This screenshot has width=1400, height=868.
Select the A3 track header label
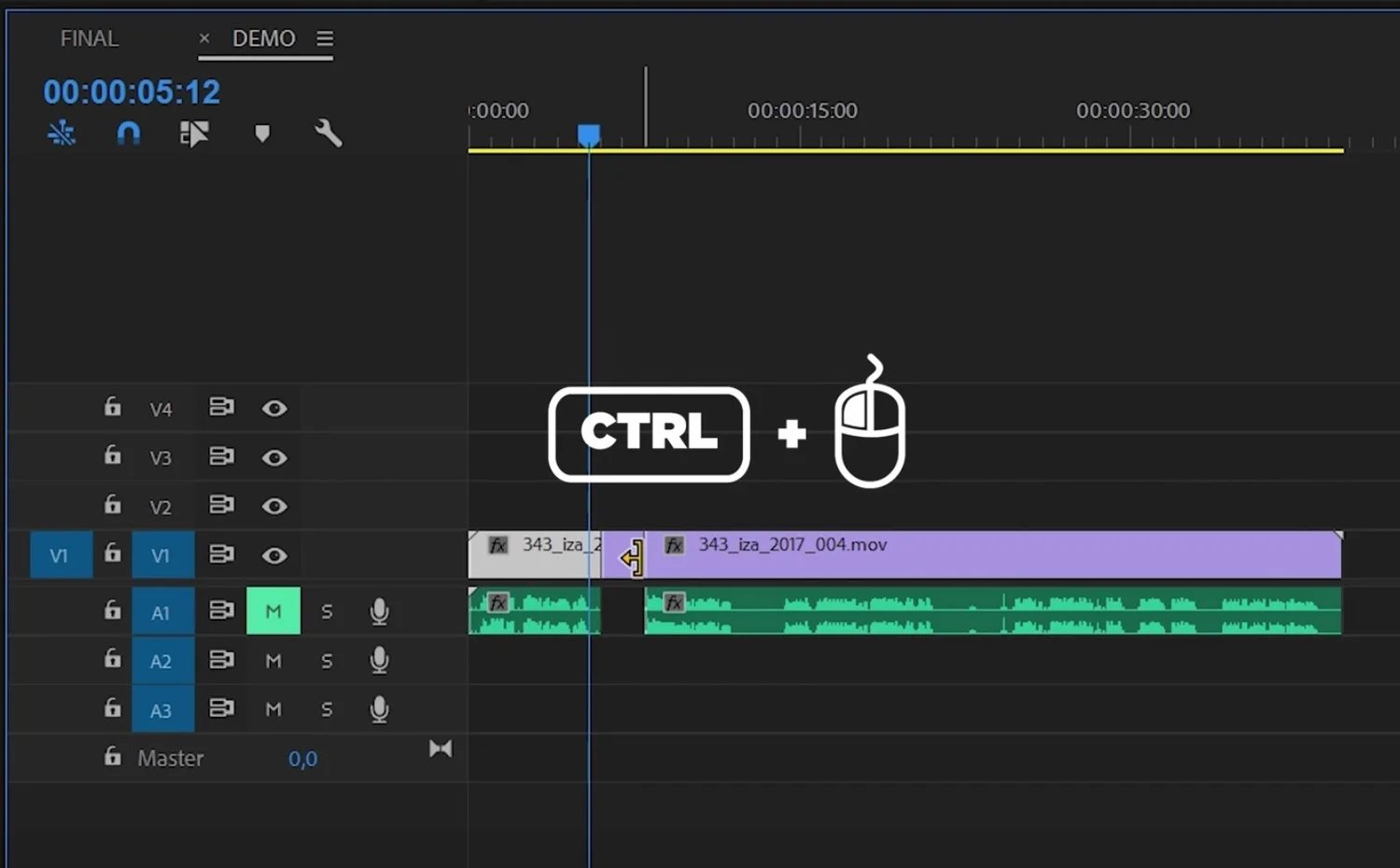[162, 709]
